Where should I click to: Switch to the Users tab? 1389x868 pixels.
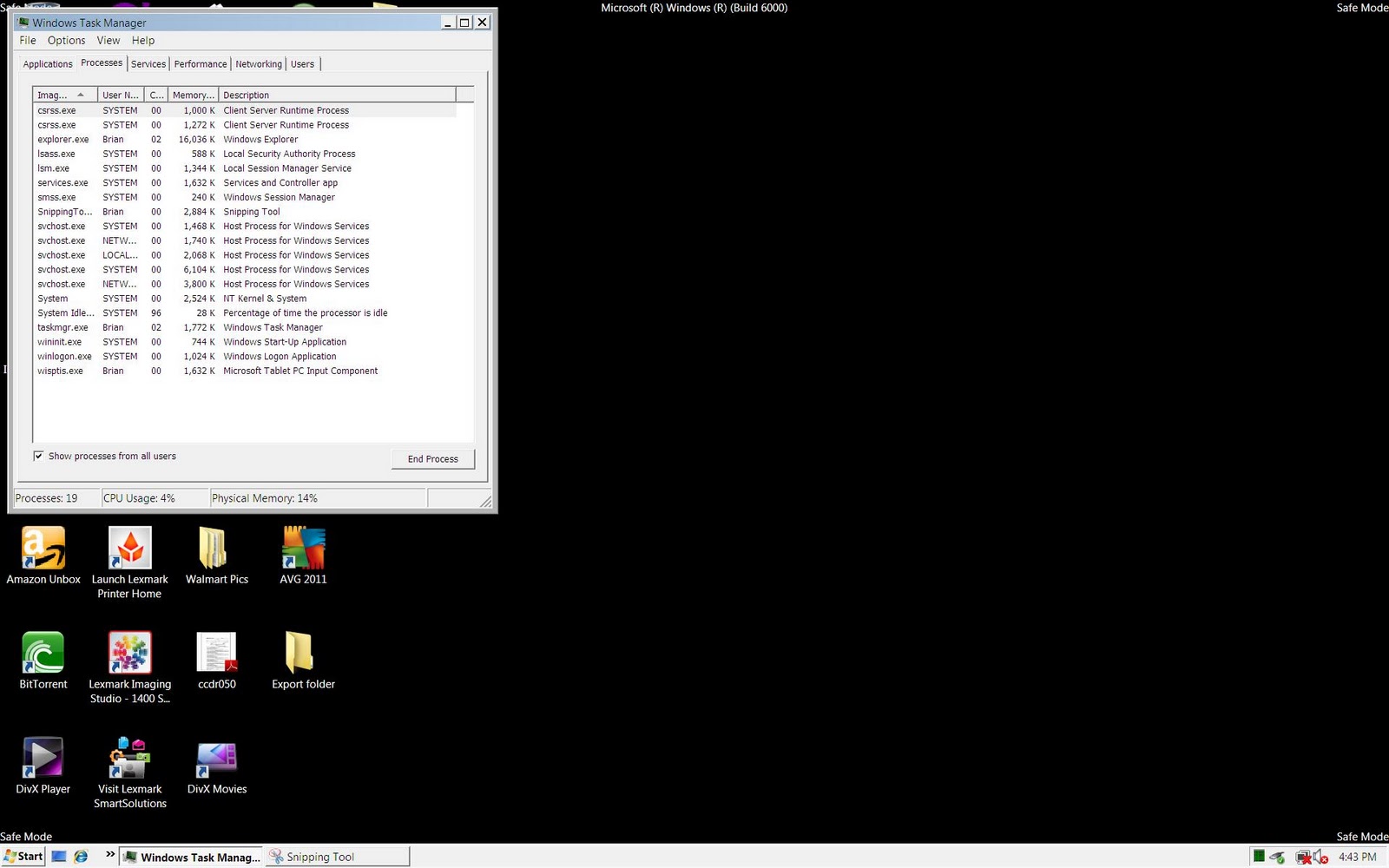(303, 64)
